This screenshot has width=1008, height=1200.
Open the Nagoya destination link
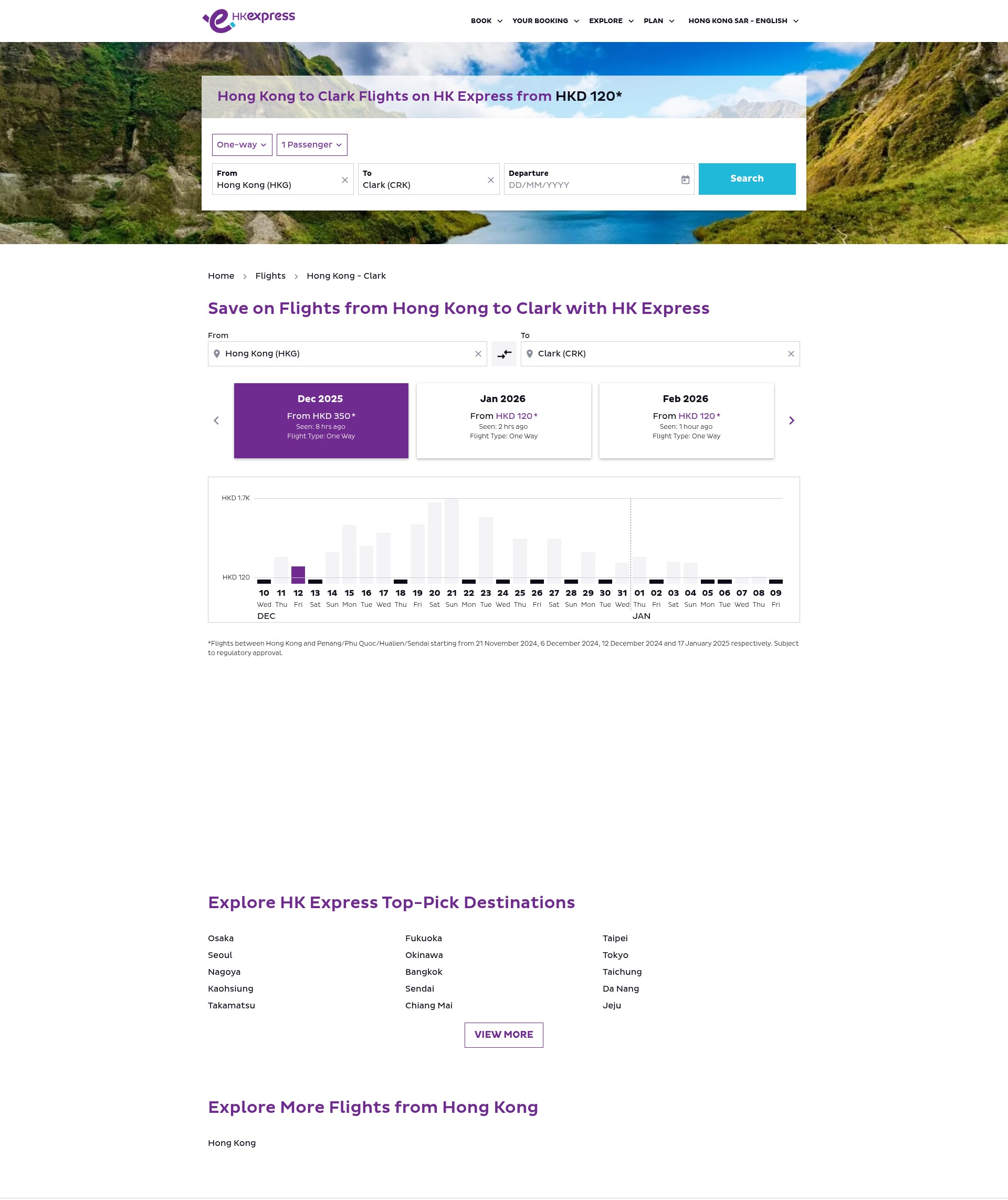click(x=224, y=972)
